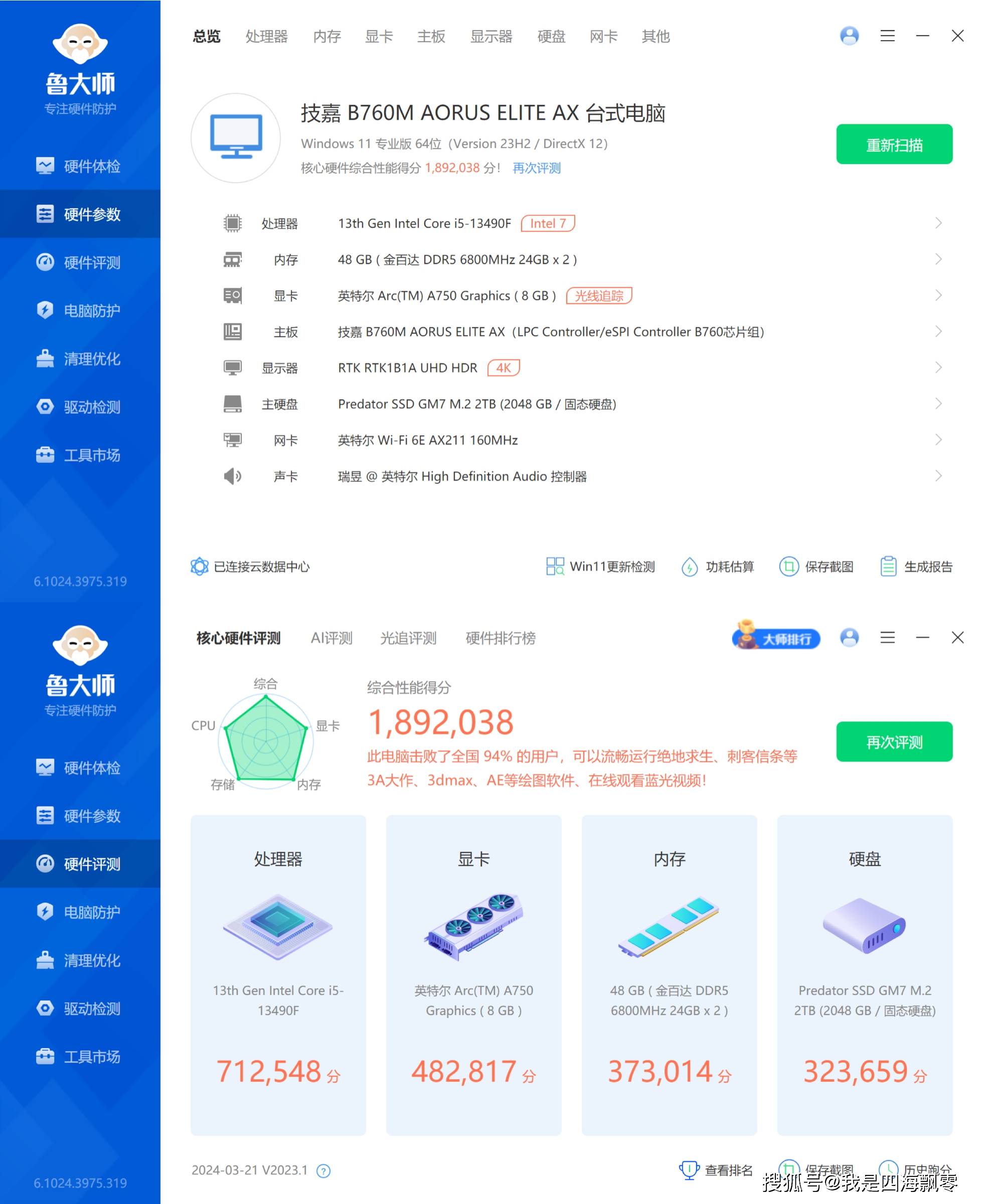This screenshot has width=983, height=1204.
Task: Click the 再次评测 link beside the score
Action: point(535,168)
